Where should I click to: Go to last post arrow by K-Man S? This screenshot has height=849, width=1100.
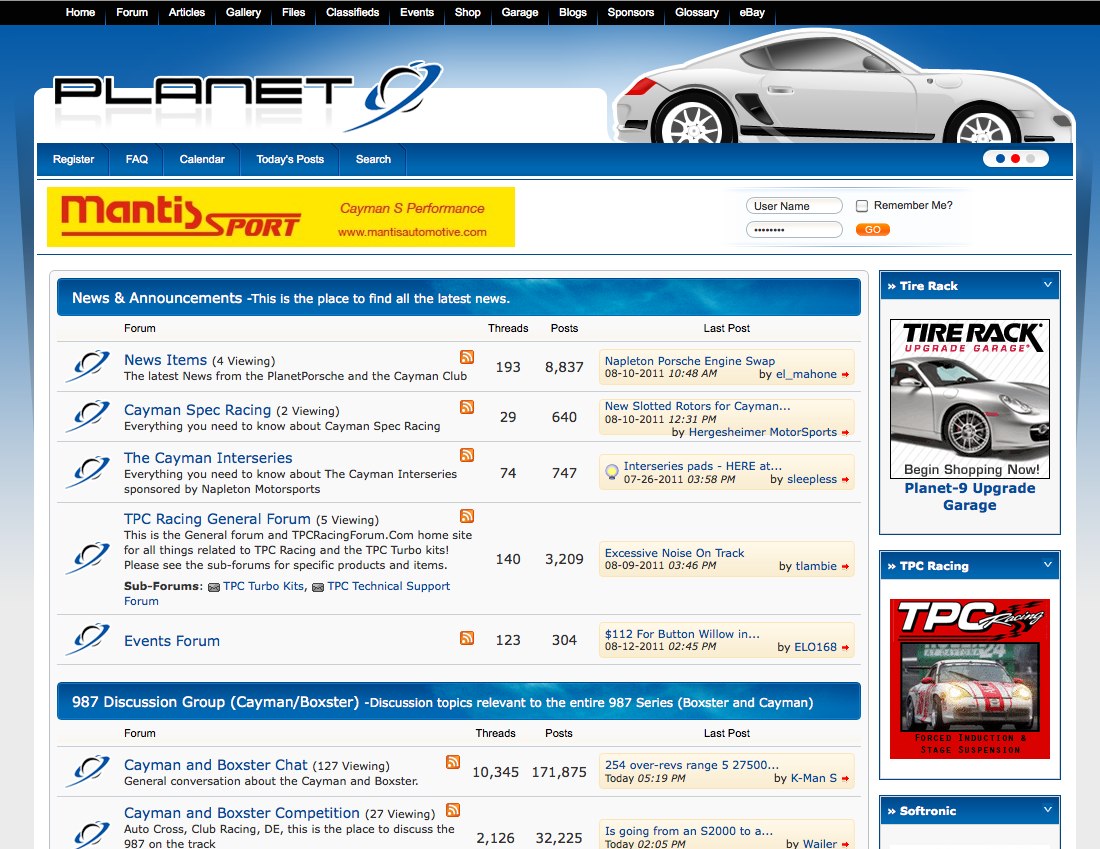pos(845,779)
